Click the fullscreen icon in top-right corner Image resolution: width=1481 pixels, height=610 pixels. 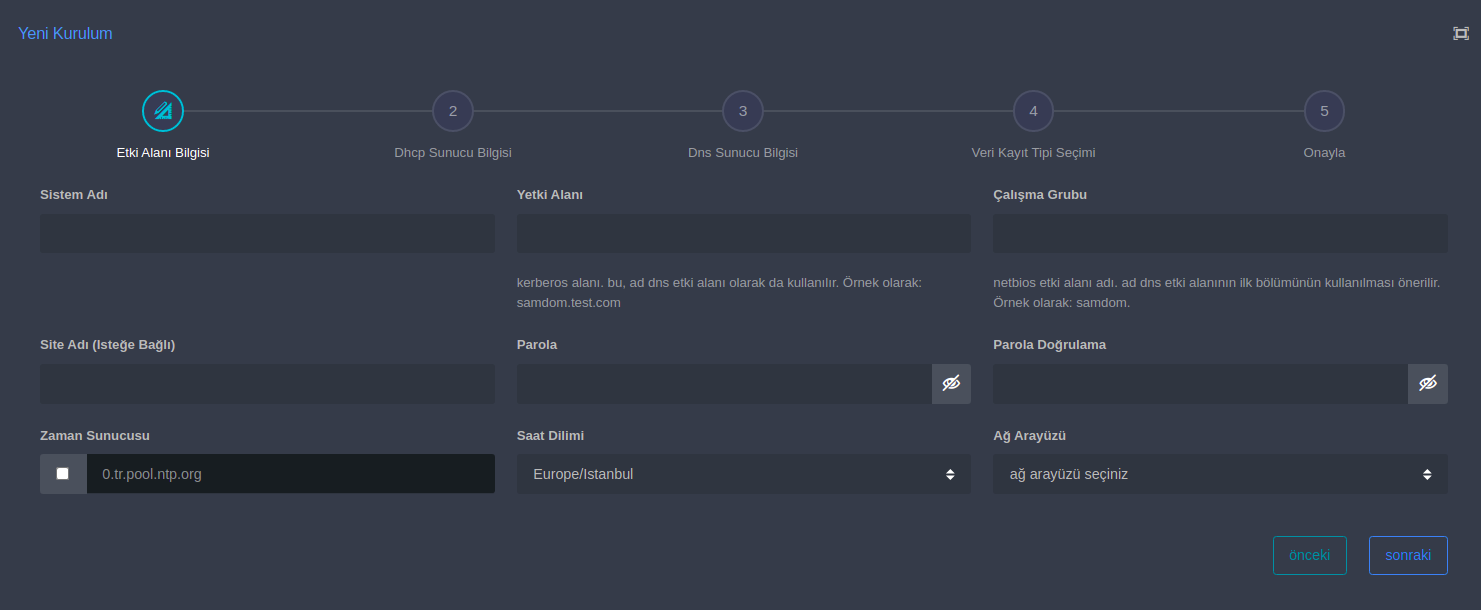coord(1460,33)
